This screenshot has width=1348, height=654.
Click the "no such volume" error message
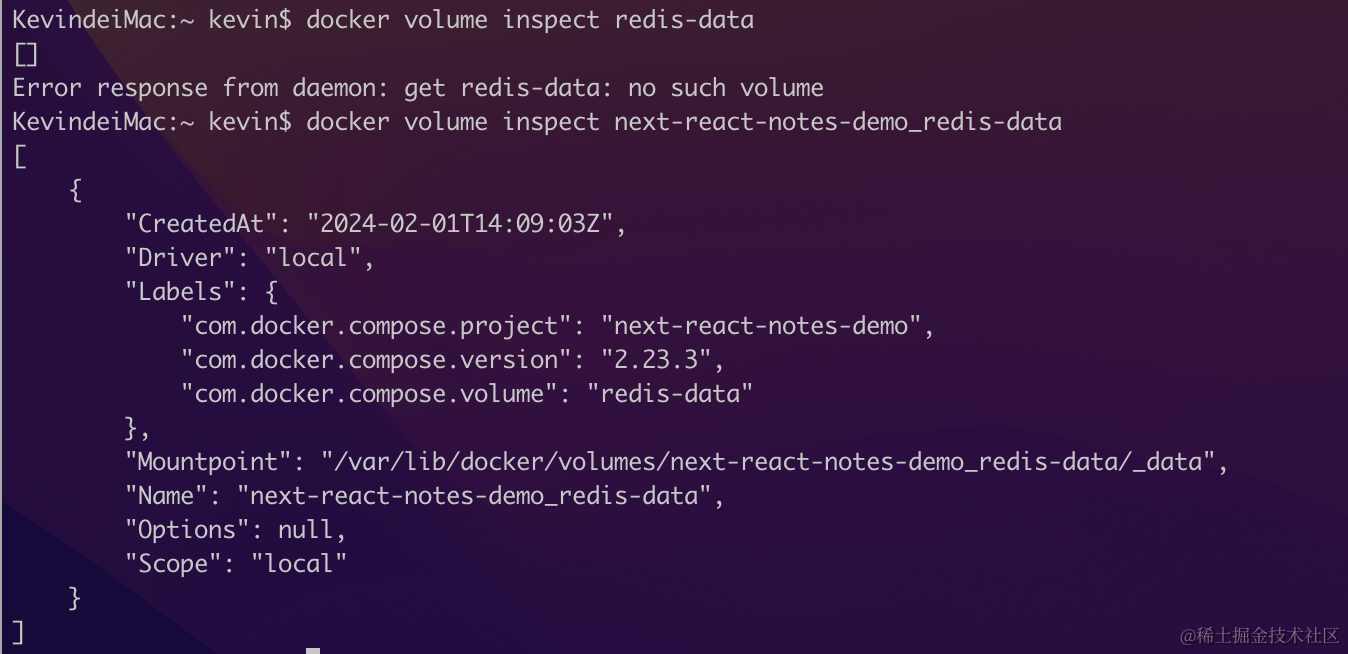(725, 88)
